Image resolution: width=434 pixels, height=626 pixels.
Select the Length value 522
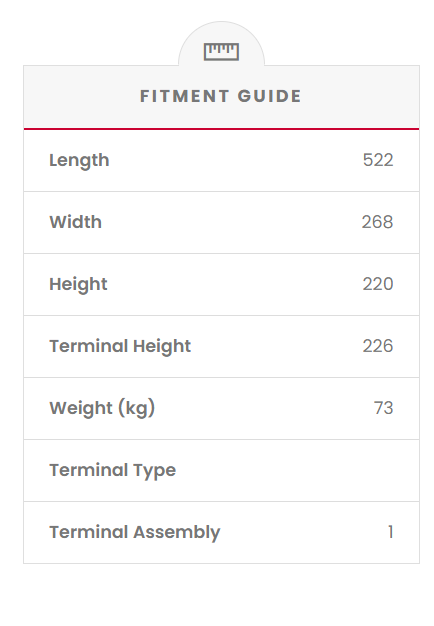click(x=378, y=160)
